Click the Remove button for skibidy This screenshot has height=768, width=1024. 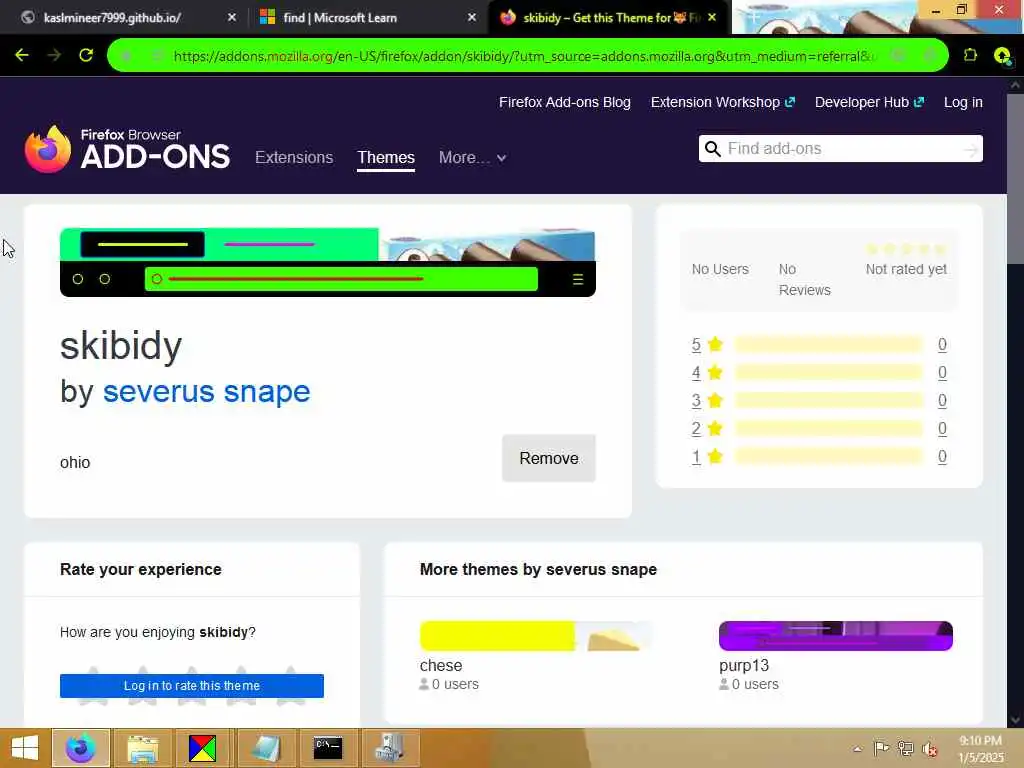pyautogui.click(x=549, y=458)
